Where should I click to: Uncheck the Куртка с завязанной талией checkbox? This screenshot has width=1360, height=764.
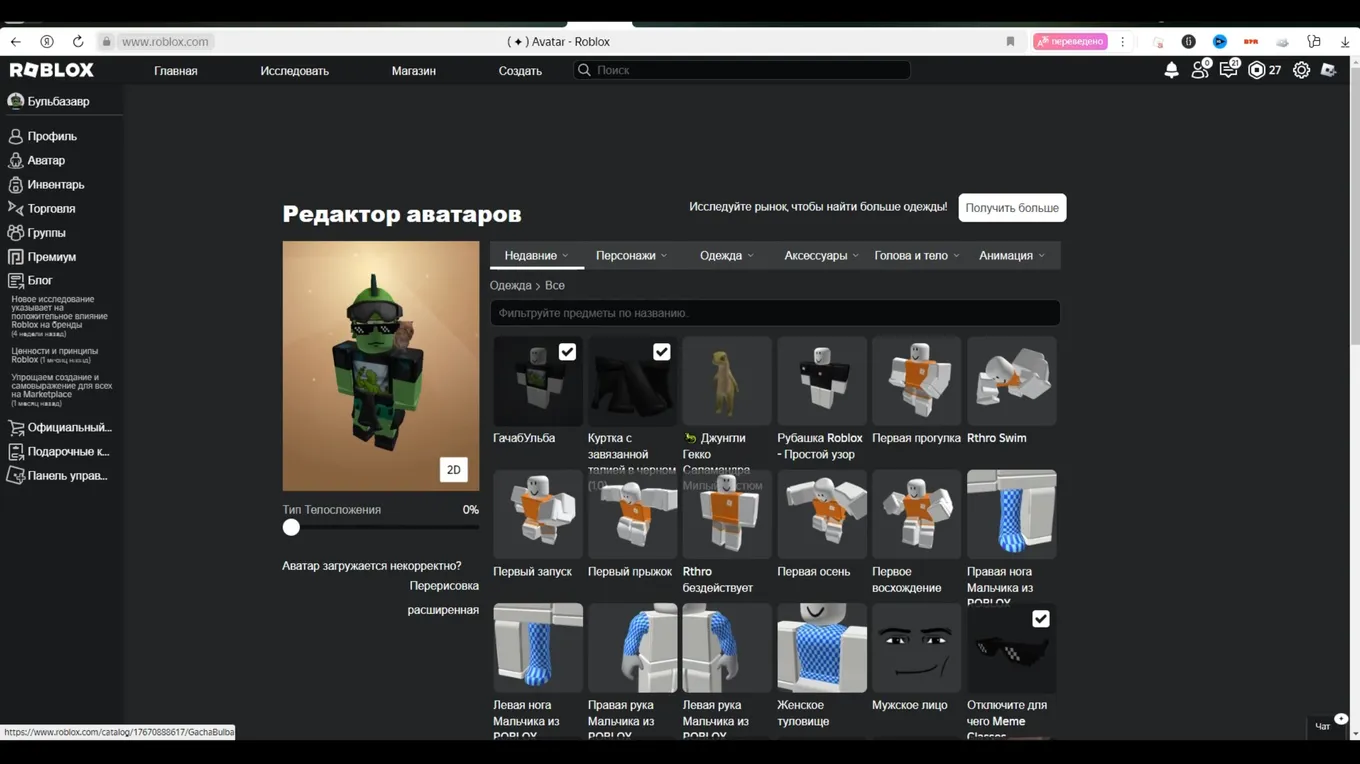click(661, 351)
